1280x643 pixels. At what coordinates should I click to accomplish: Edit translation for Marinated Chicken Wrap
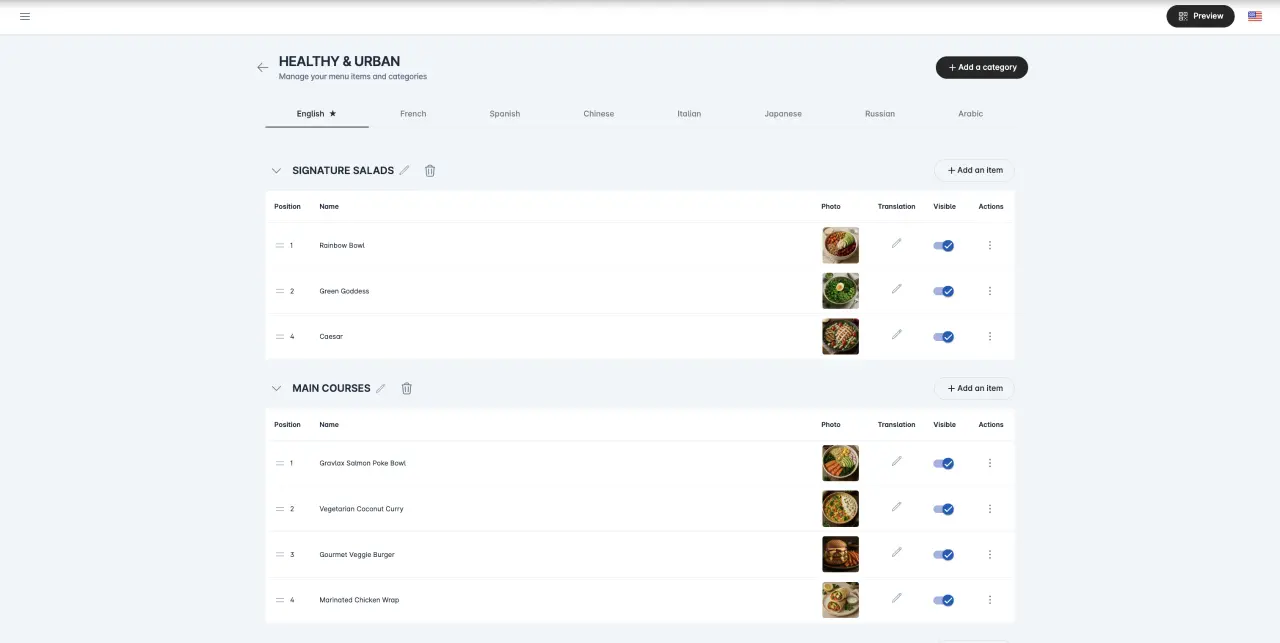click(x=896, y=598)
